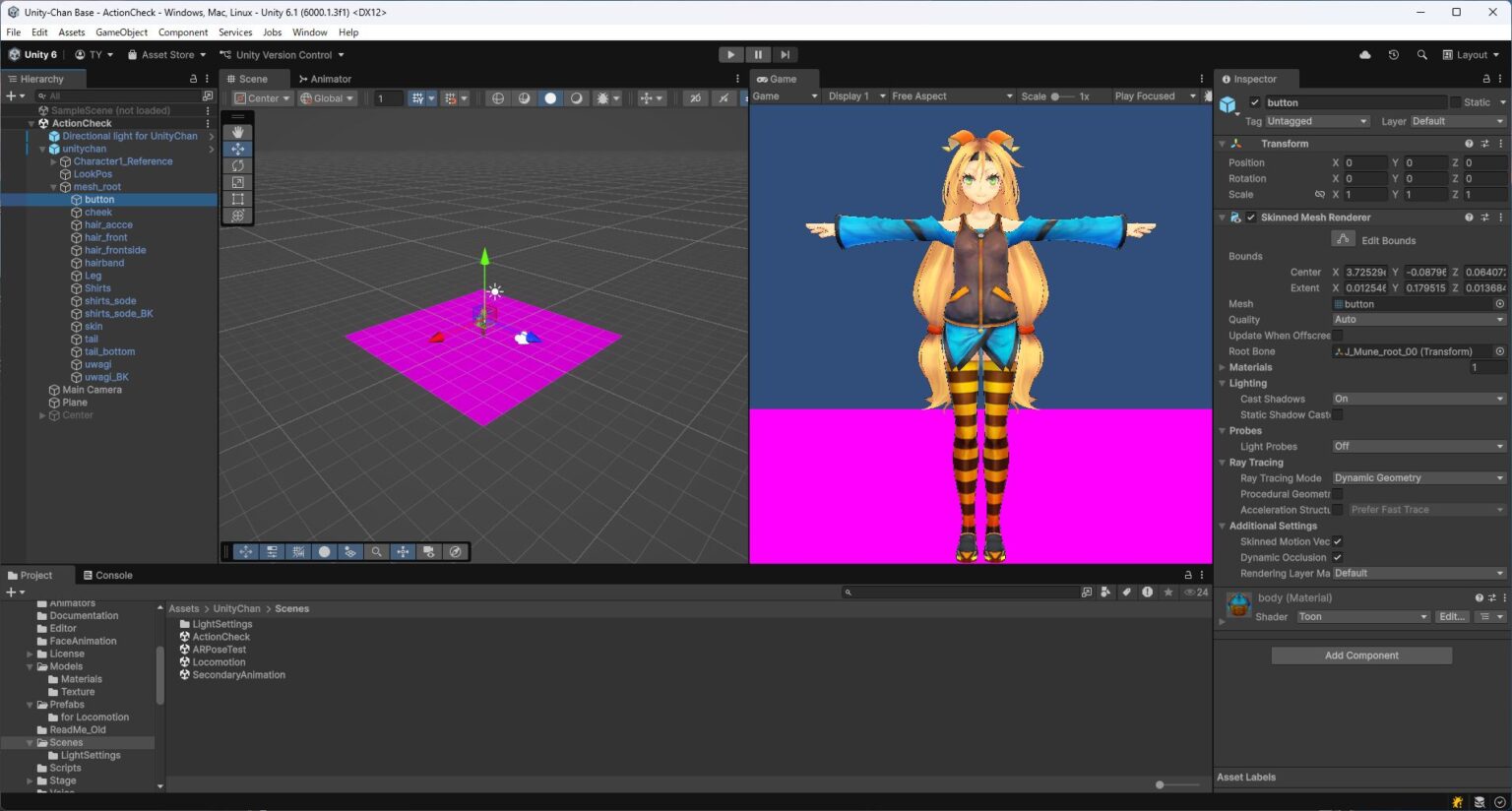This screenshot has height=811, width=1512.
Task: Disable the Dynamic Occlusion checkbox
Action: pos(1337,557)
